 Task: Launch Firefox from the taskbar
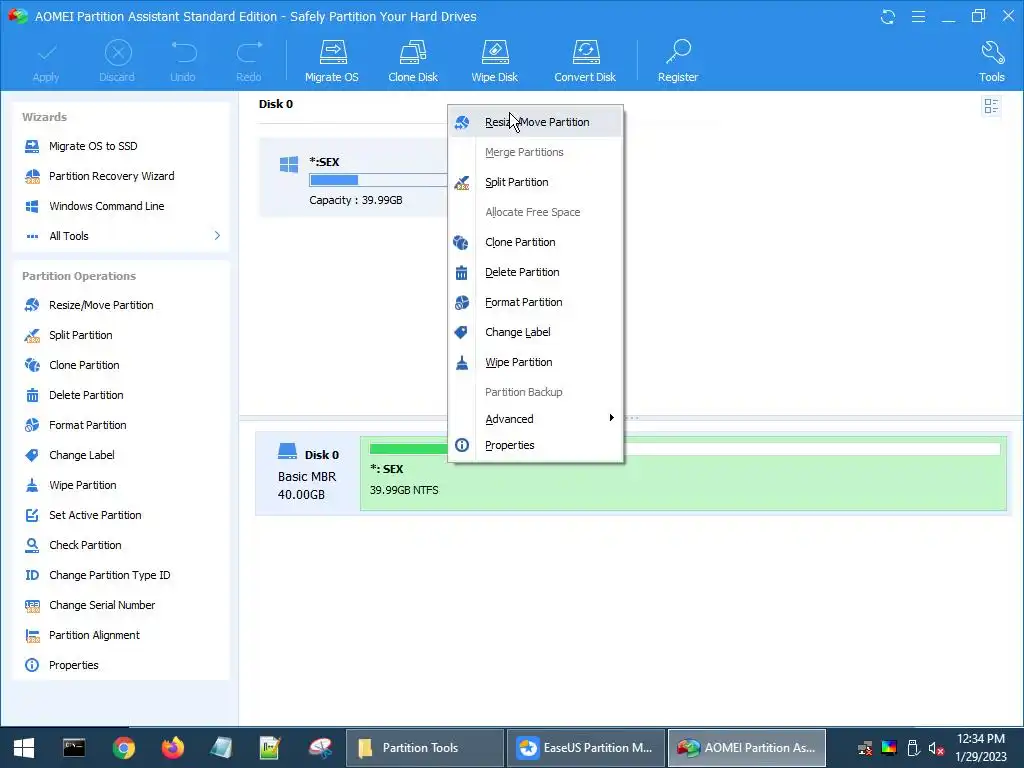pos(173,748)
